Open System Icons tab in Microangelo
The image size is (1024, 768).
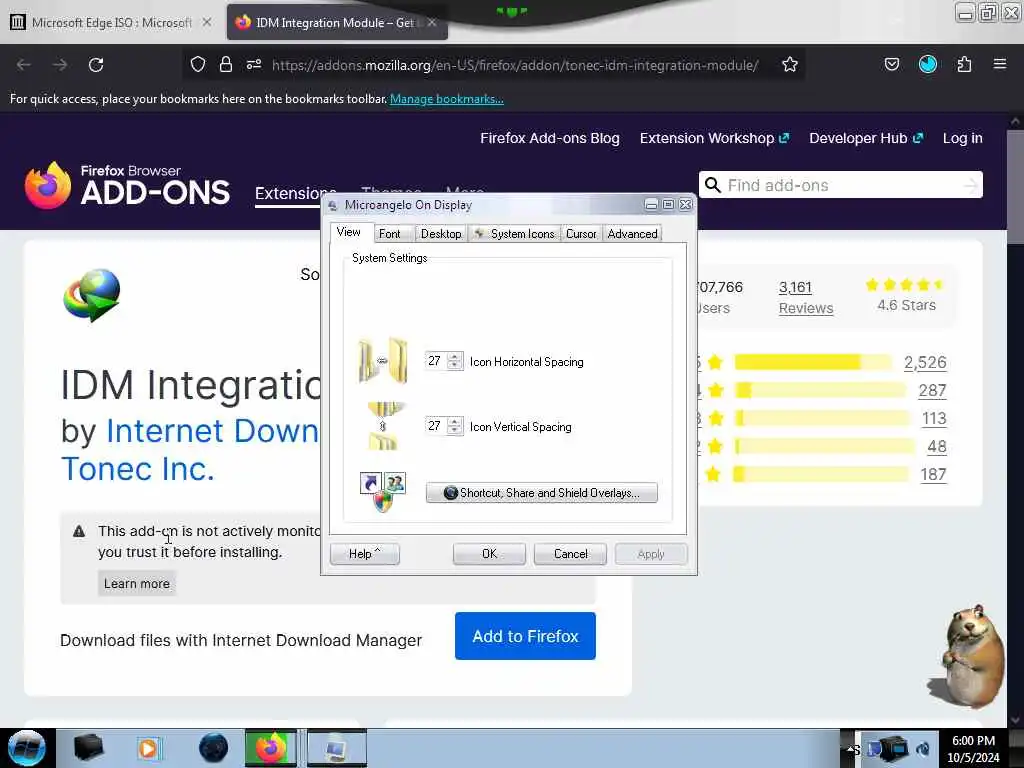click(515, 234)
